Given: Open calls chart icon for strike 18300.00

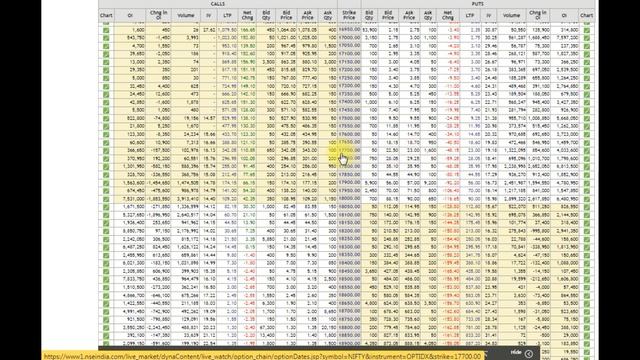Looking at the screenshot, I should pos(106,247).
